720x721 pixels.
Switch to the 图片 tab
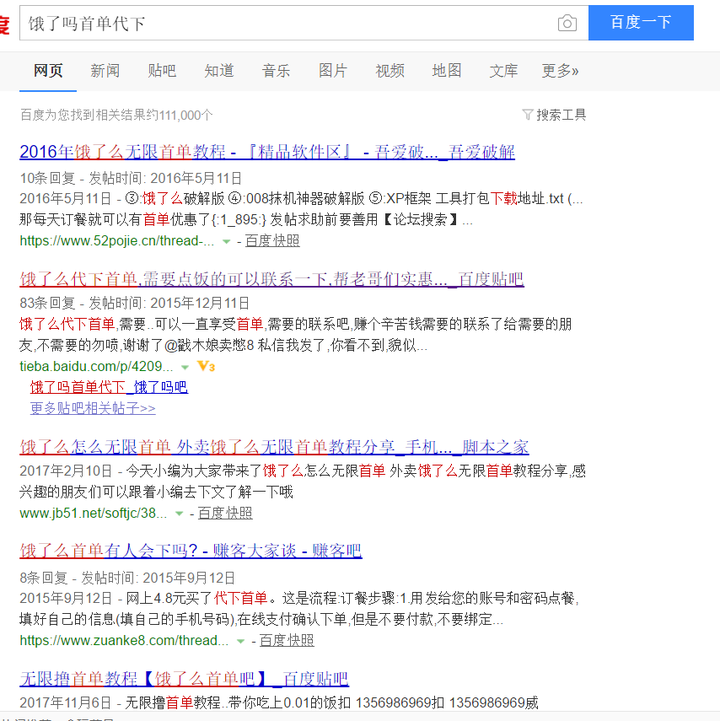click(x=333, y=71)
